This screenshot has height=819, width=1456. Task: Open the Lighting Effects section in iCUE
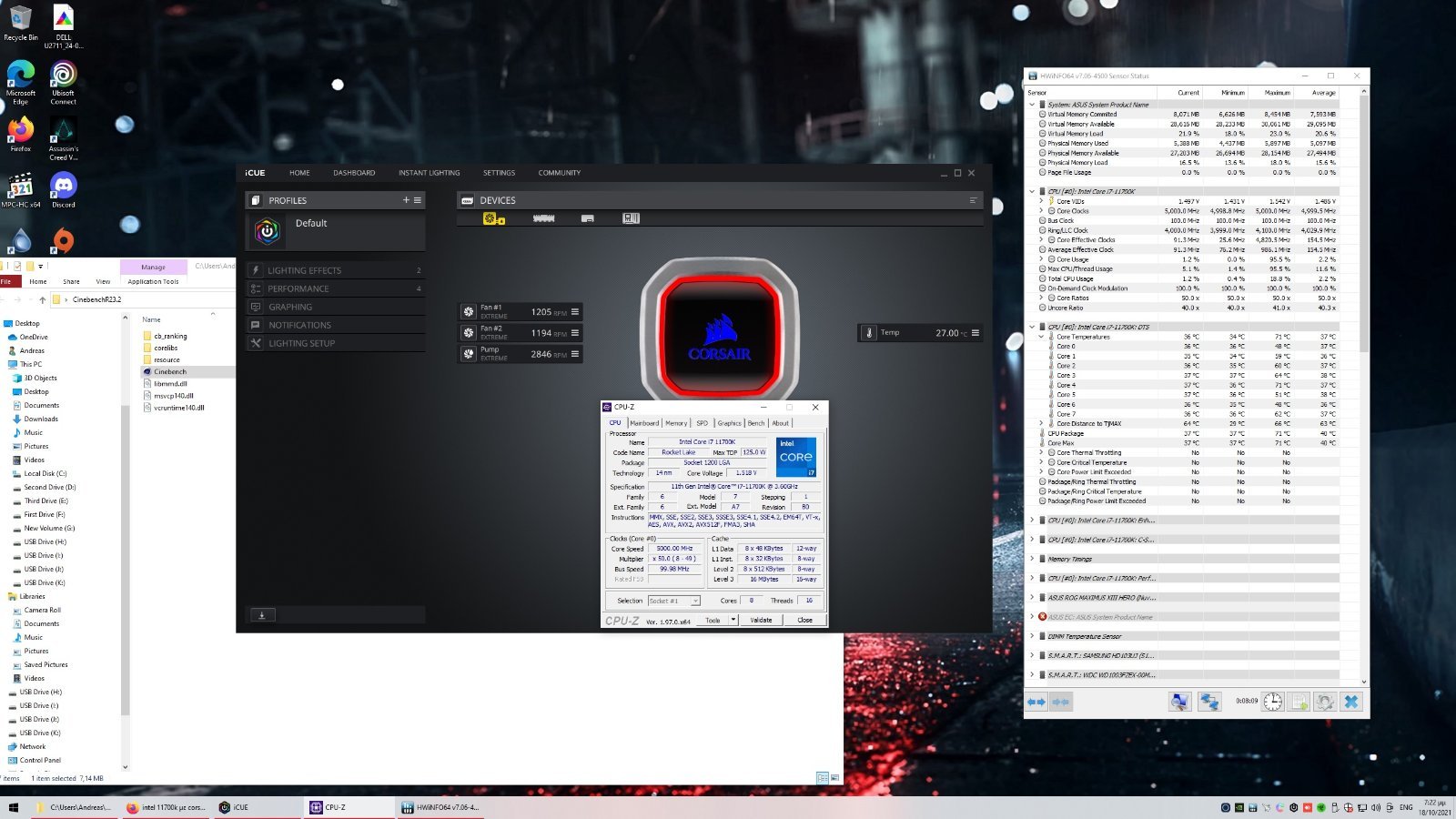point(304,270)
